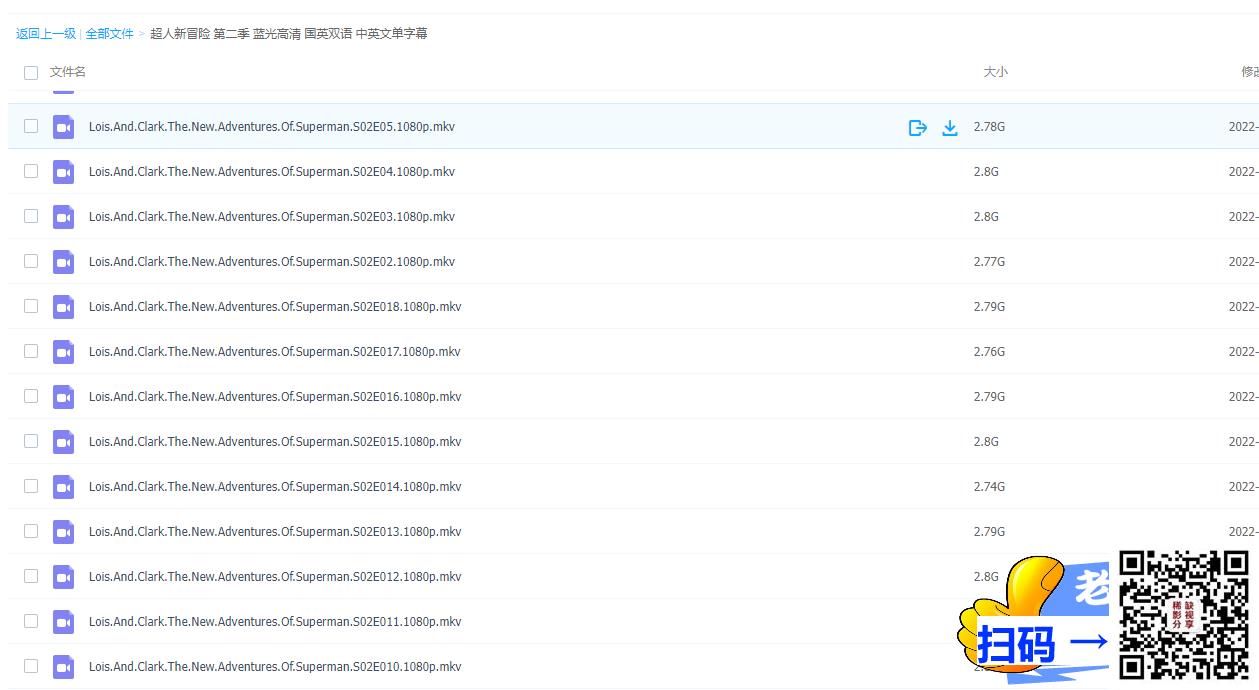This screenshot has width=1259, height=690.
Task: Open Lois.And.Clark S02E05.1080p.mkv file name
Action: point(272,127)
